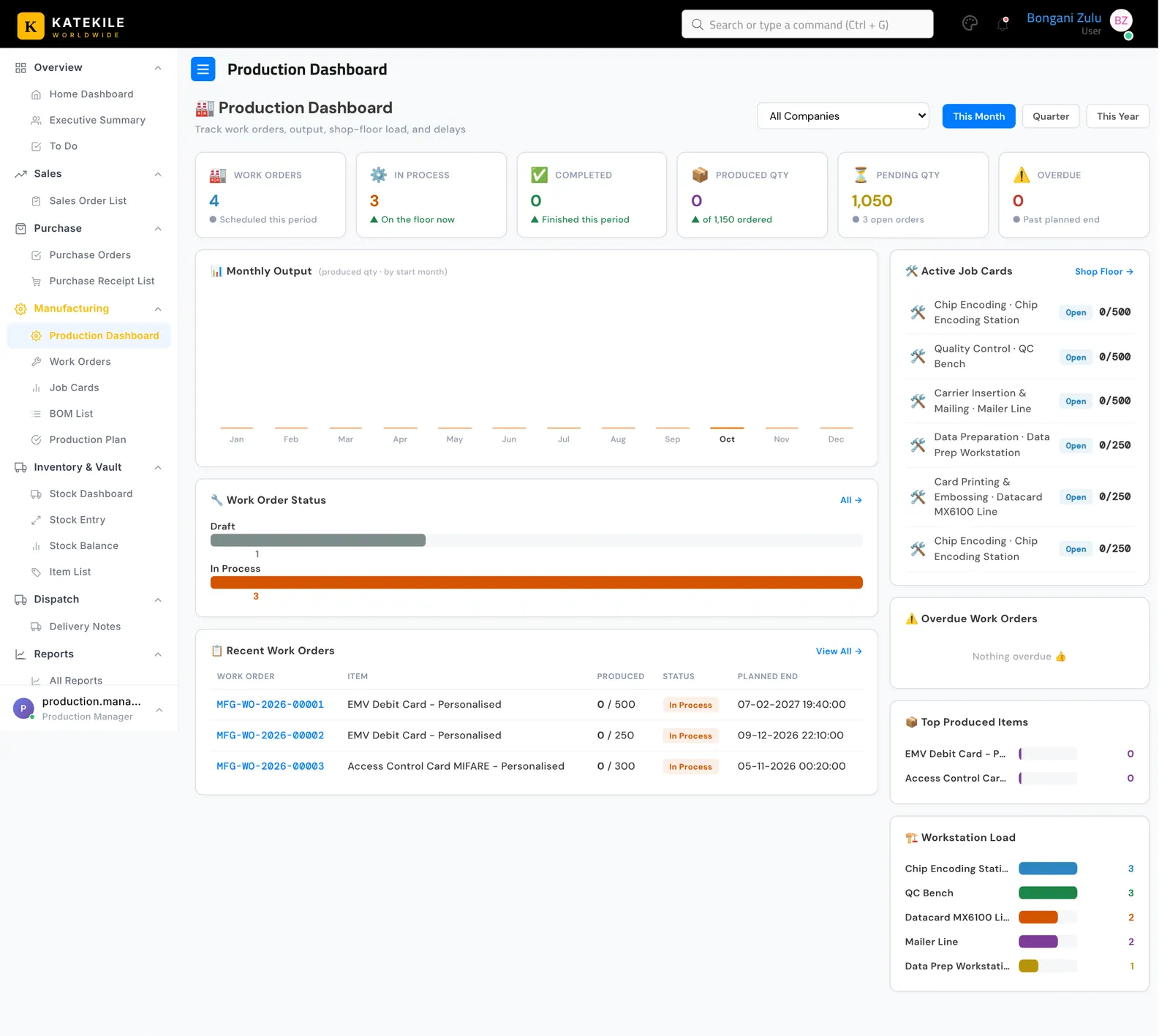Image resolution: width=1170 pixels, height=1036 pixels.
Task: Click the search or command input field
Action: tap(807, 24)
